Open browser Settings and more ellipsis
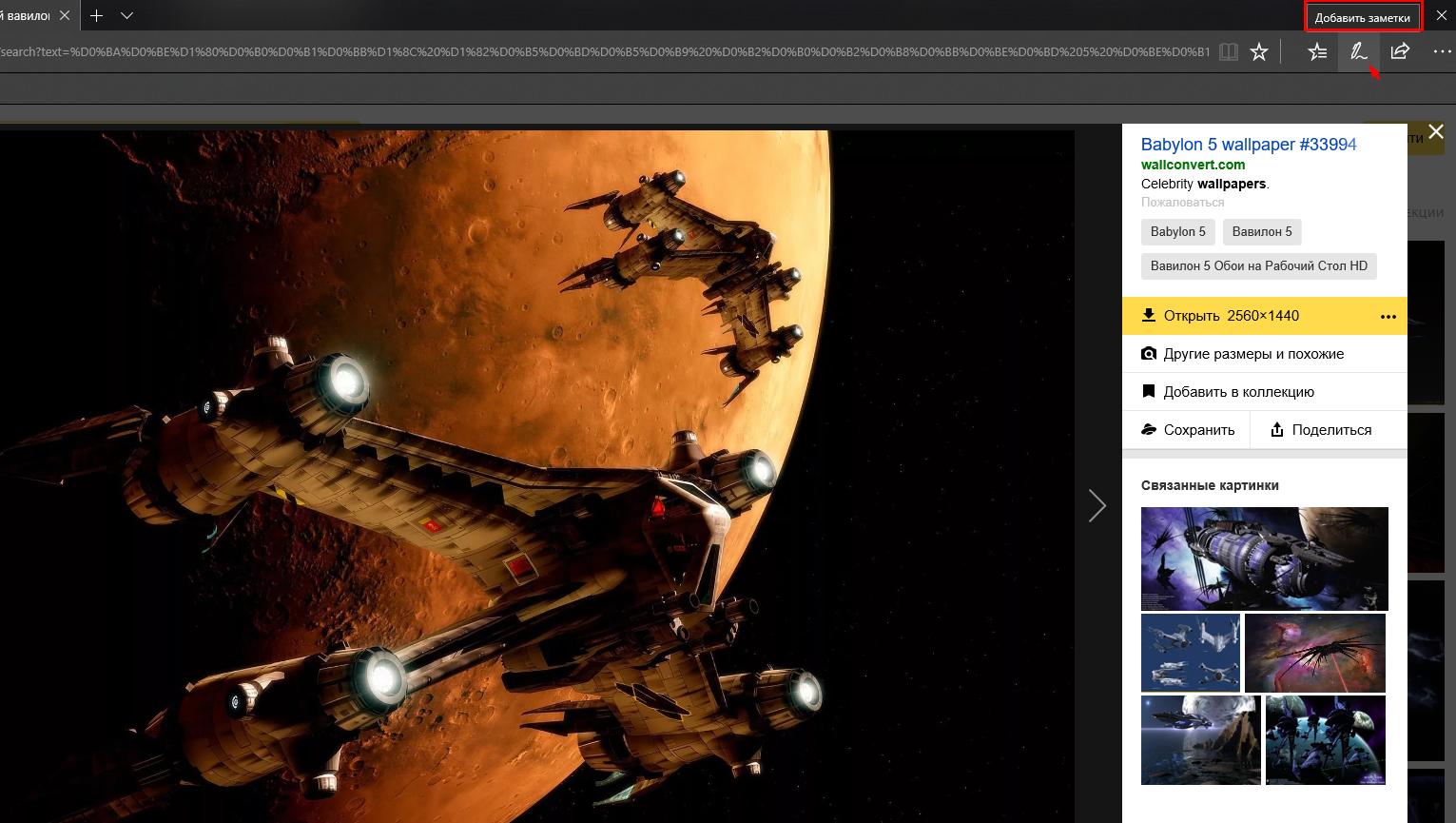1456x823 pixels. click(x=1442, y=51)
